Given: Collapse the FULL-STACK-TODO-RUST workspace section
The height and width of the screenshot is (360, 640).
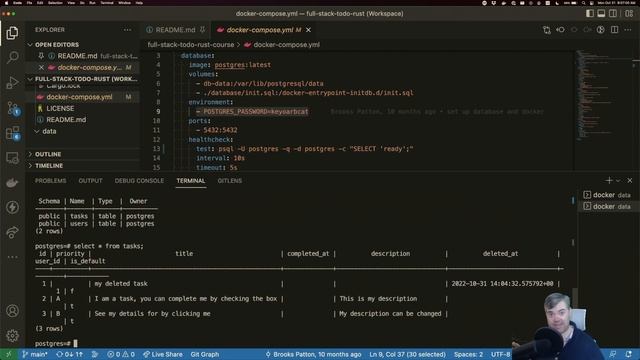Looking at the screenshot, I should coord(83,79).
